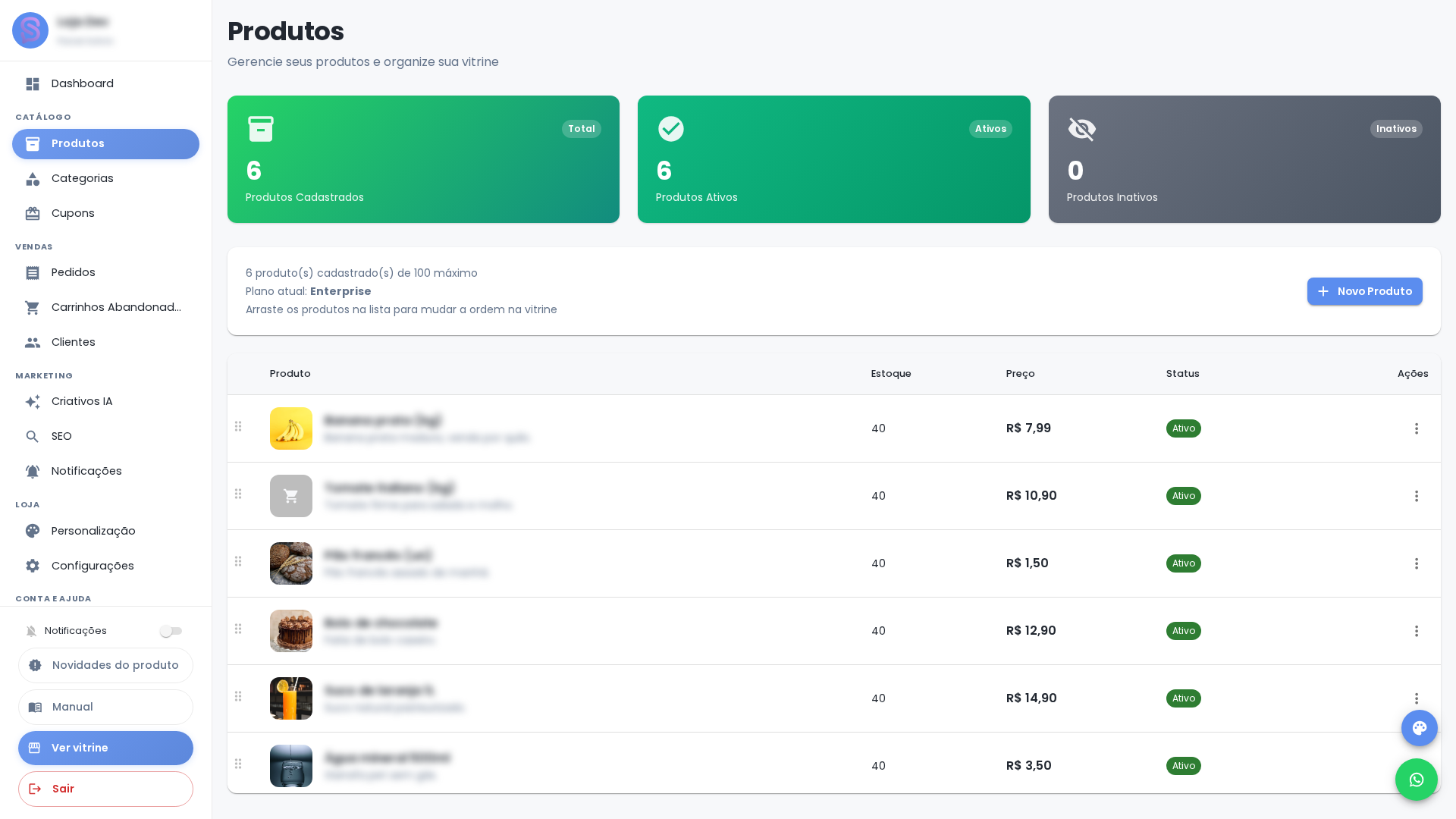The width and height of the screenshot is (1456, 819).
Task: Open the Pedidos page
Action: click(105, 273)
